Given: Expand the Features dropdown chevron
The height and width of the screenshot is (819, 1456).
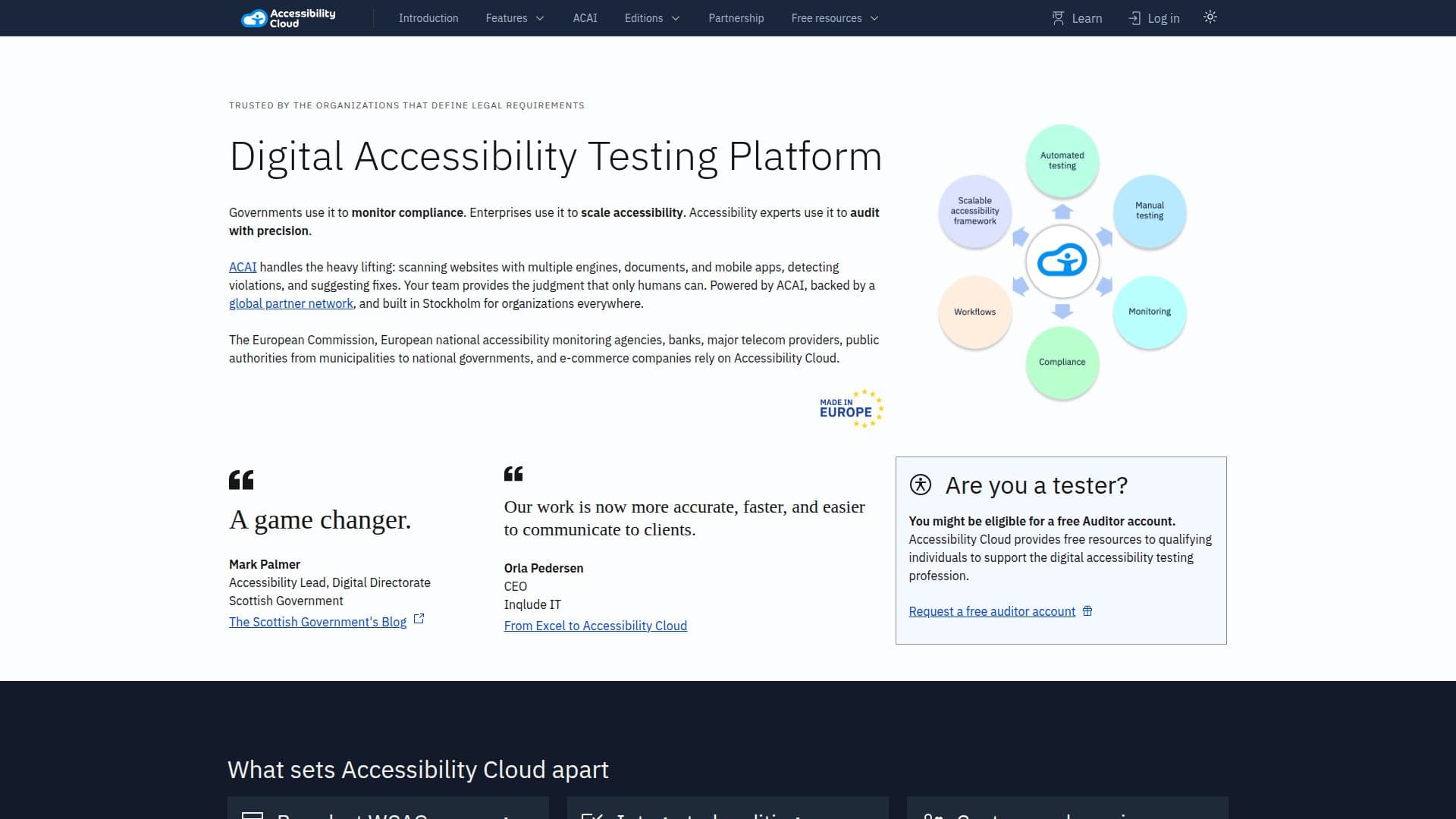Looking at the screenshot, I should tap(540, 18).
